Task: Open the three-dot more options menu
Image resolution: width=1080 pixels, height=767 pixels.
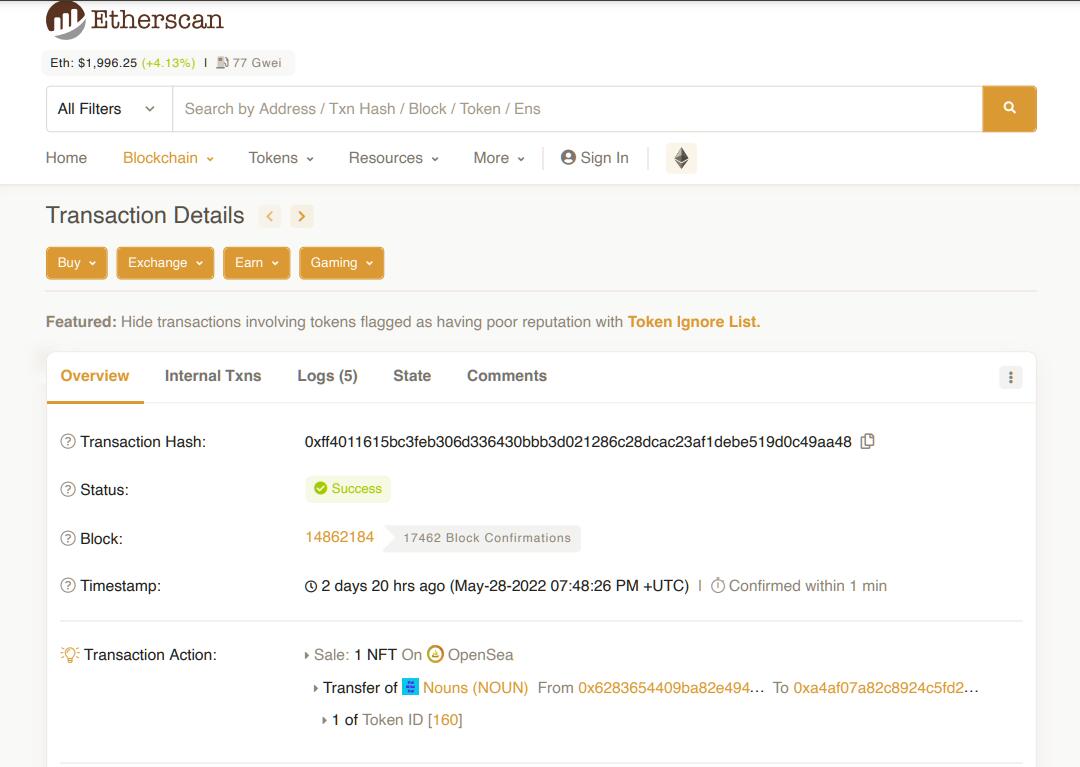Action: click(1010, 377)
